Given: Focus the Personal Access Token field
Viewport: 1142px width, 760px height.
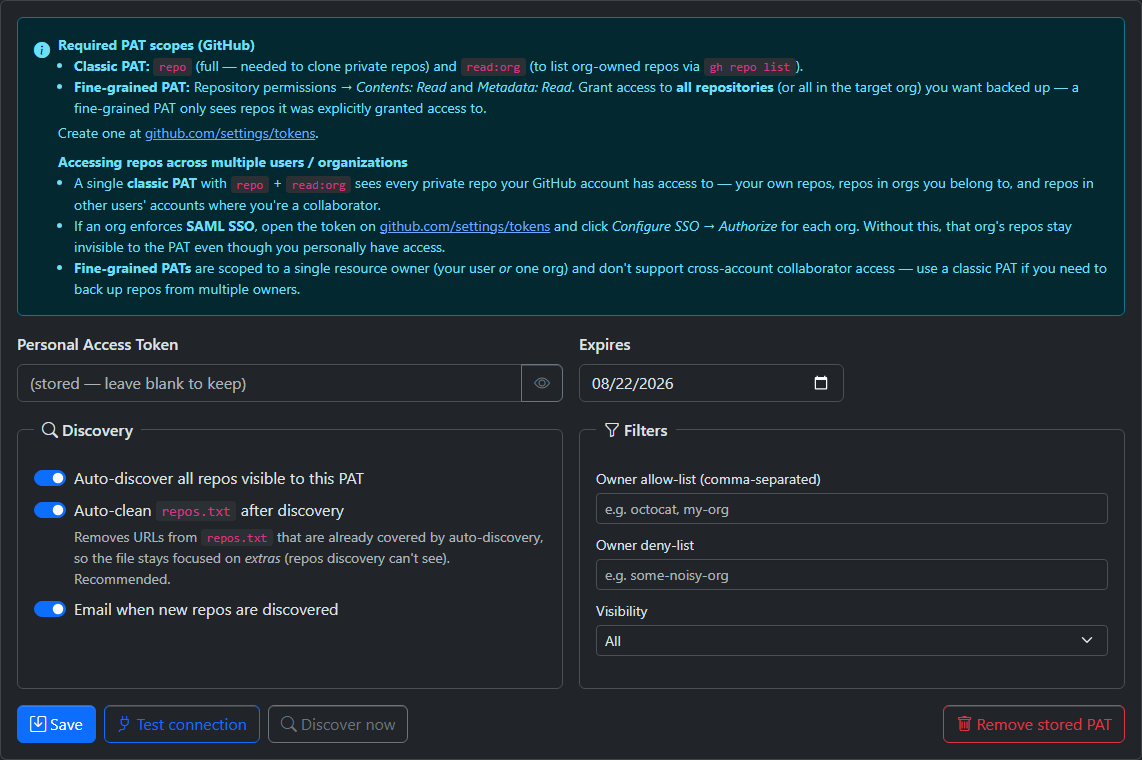Looking at the screenshot, I should point(269,383).
